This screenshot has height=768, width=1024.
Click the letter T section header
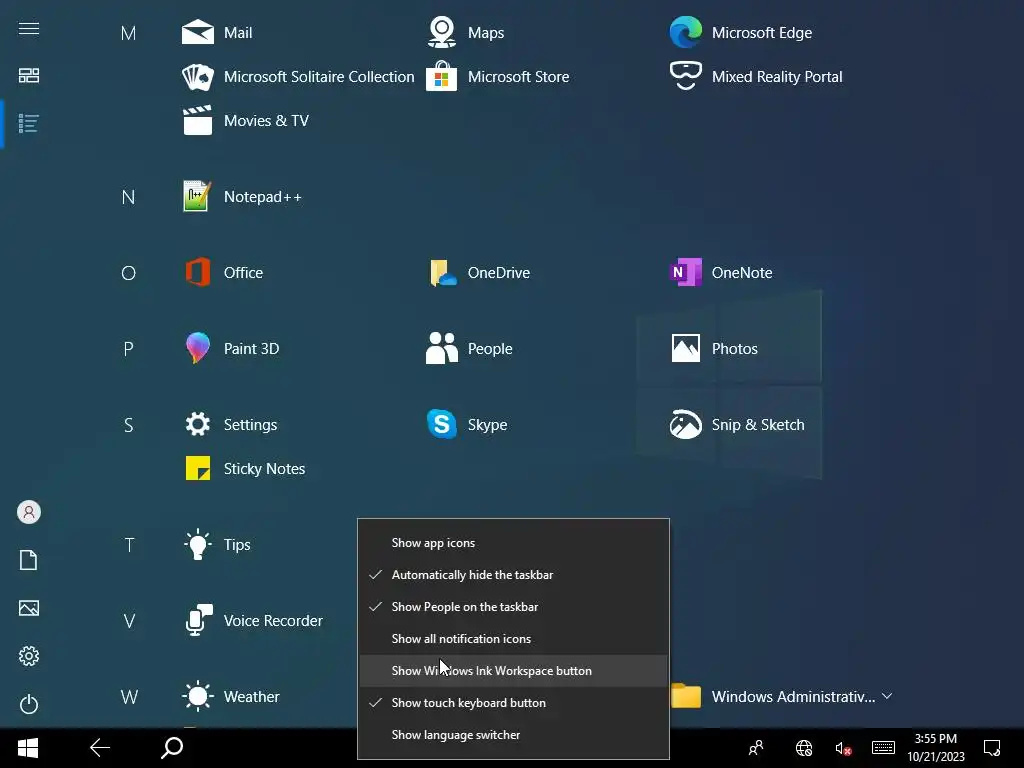(129, 545)
